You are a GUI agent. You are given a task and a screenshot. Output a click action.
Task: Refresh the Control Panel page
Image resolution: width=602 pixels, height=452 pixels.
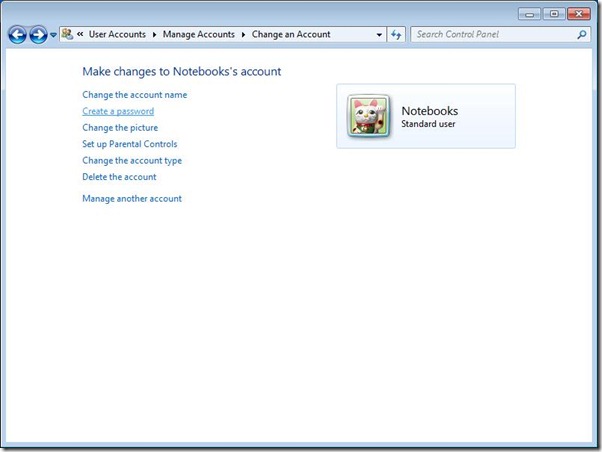(x=396, y=35)
